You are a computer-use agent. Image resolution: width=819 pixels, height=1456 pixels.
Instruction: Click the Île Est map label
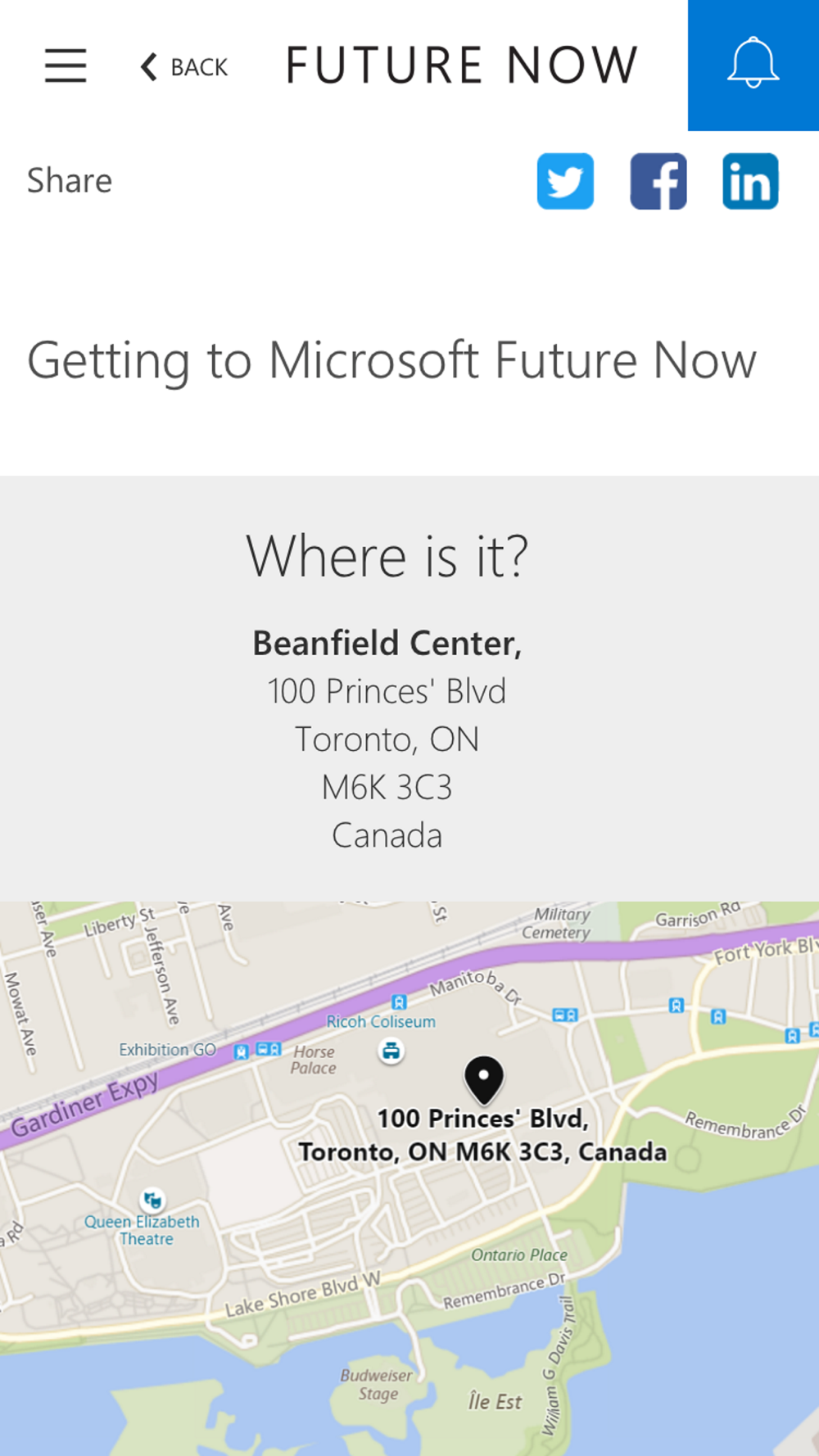click(495, 1402)
